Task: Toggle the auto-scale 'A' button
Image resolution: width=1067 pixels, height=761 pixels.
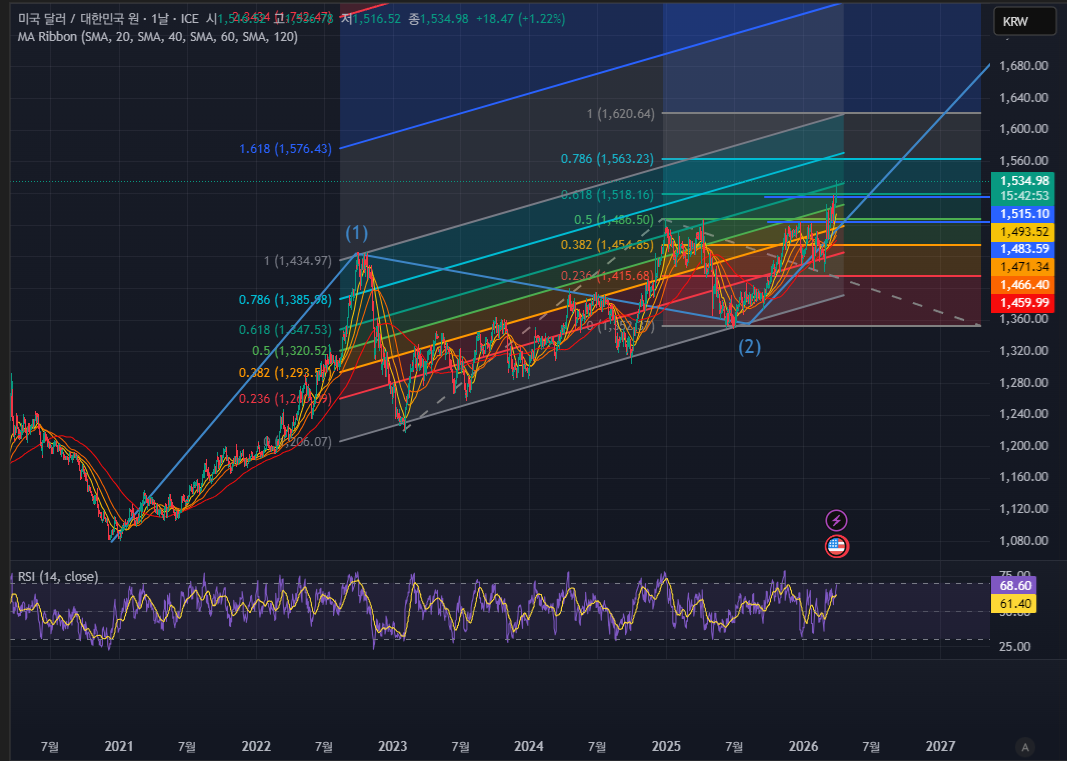Action: click(1025, 747)
